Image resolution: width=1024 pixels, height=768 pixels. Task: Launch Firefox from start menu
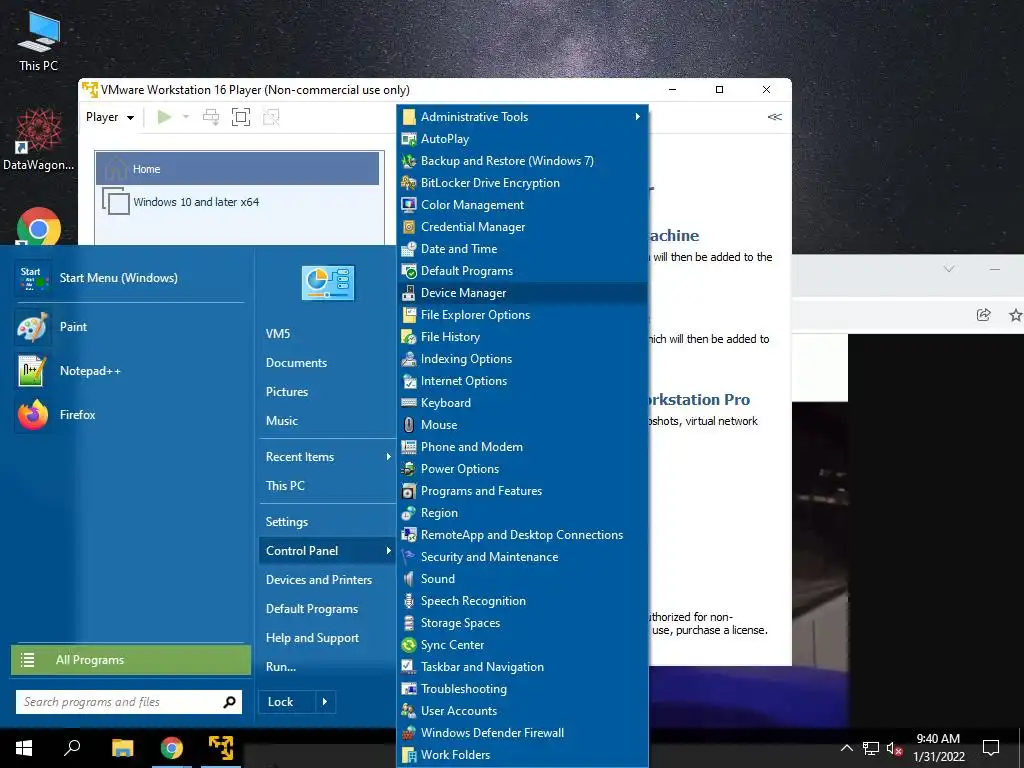tap(129, 415)
